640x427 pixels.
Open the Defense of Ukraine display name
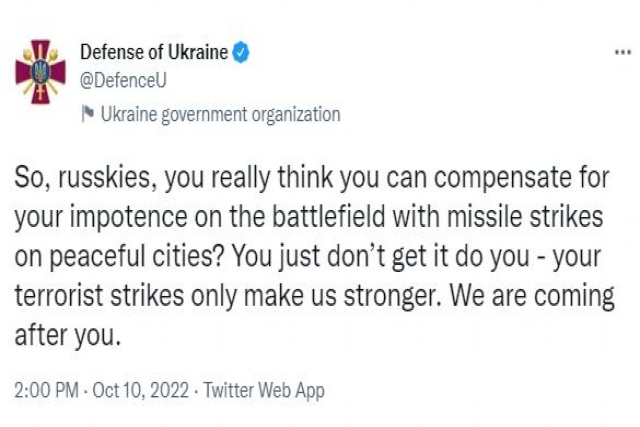[154, 52]
